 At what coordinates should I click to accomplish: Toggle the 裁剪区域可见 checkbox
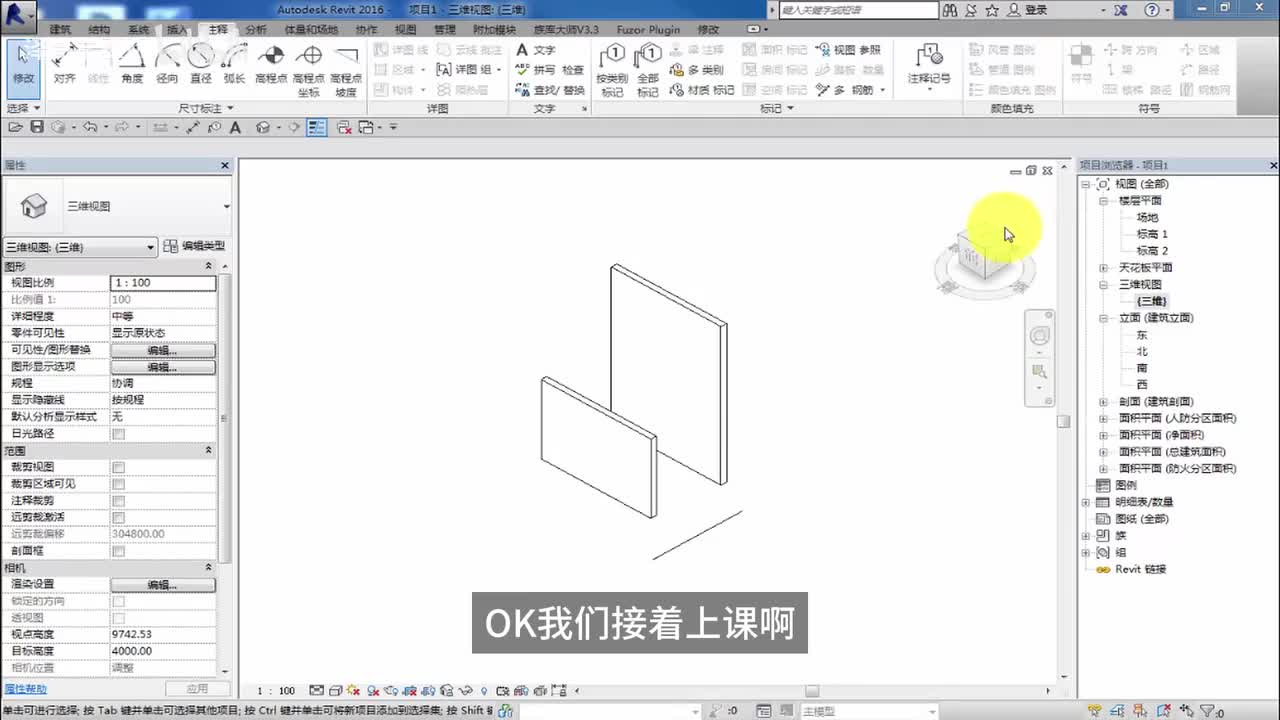tap(119, 484)
